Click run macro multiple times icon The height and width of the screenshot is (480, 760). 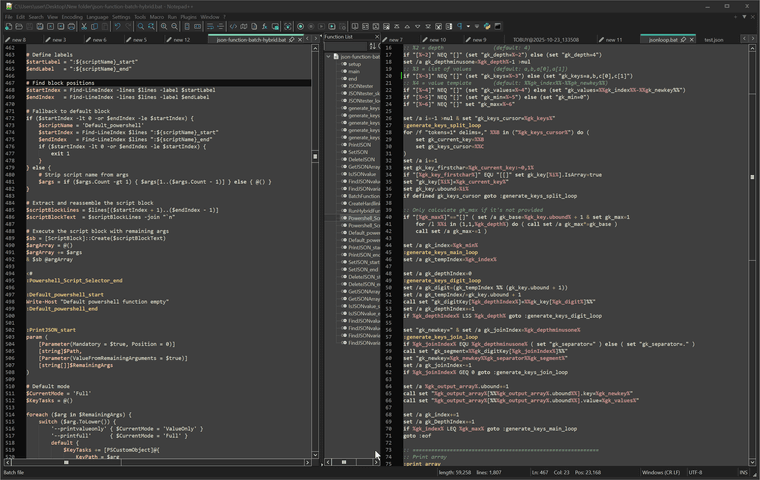[x=332, y=27]
